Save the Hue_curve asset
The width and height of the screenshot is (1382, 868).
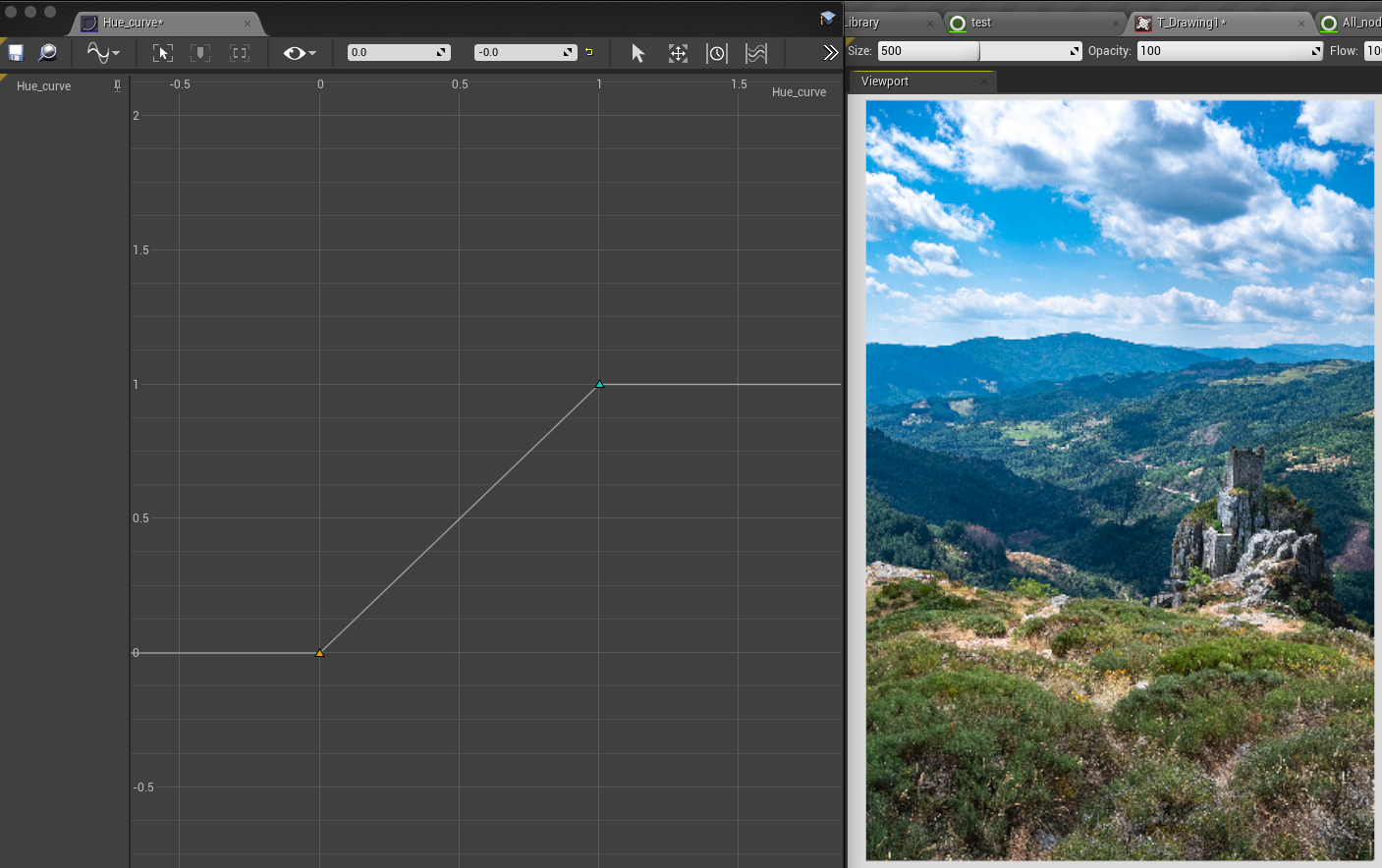click(15, 52)
